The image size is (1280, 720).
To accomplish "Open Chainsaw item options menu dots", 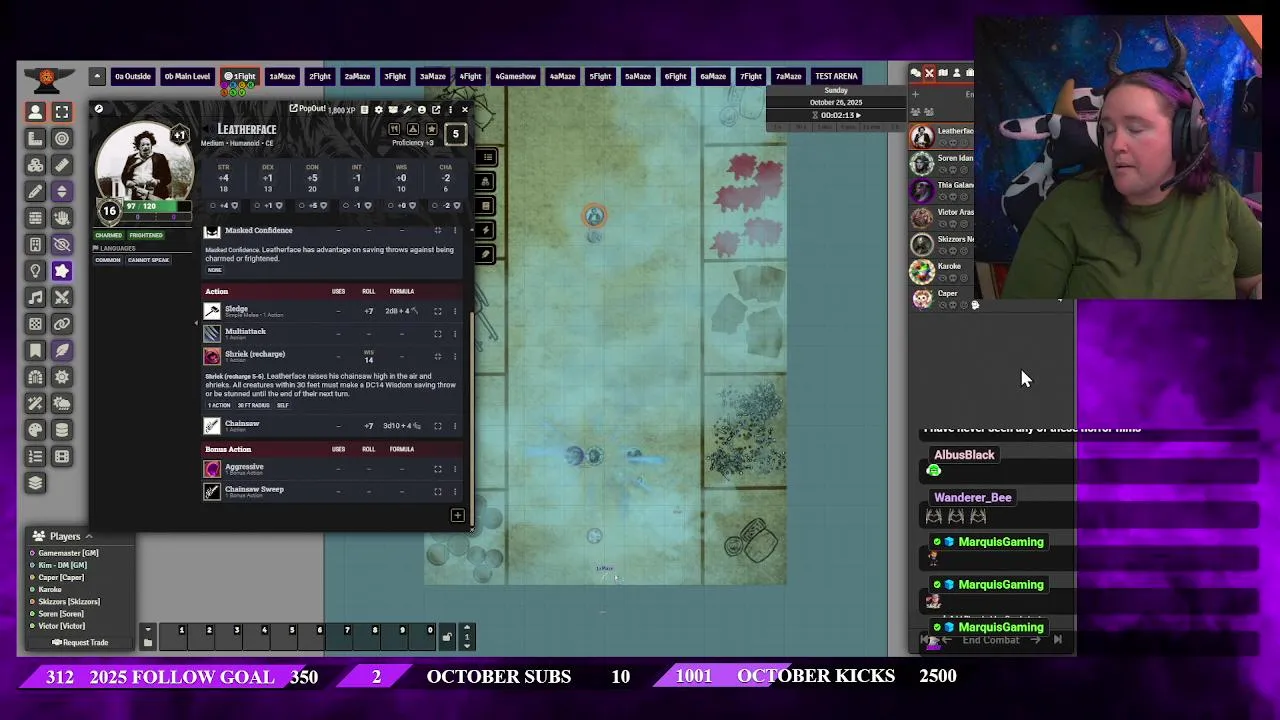I will pos(455,426).
